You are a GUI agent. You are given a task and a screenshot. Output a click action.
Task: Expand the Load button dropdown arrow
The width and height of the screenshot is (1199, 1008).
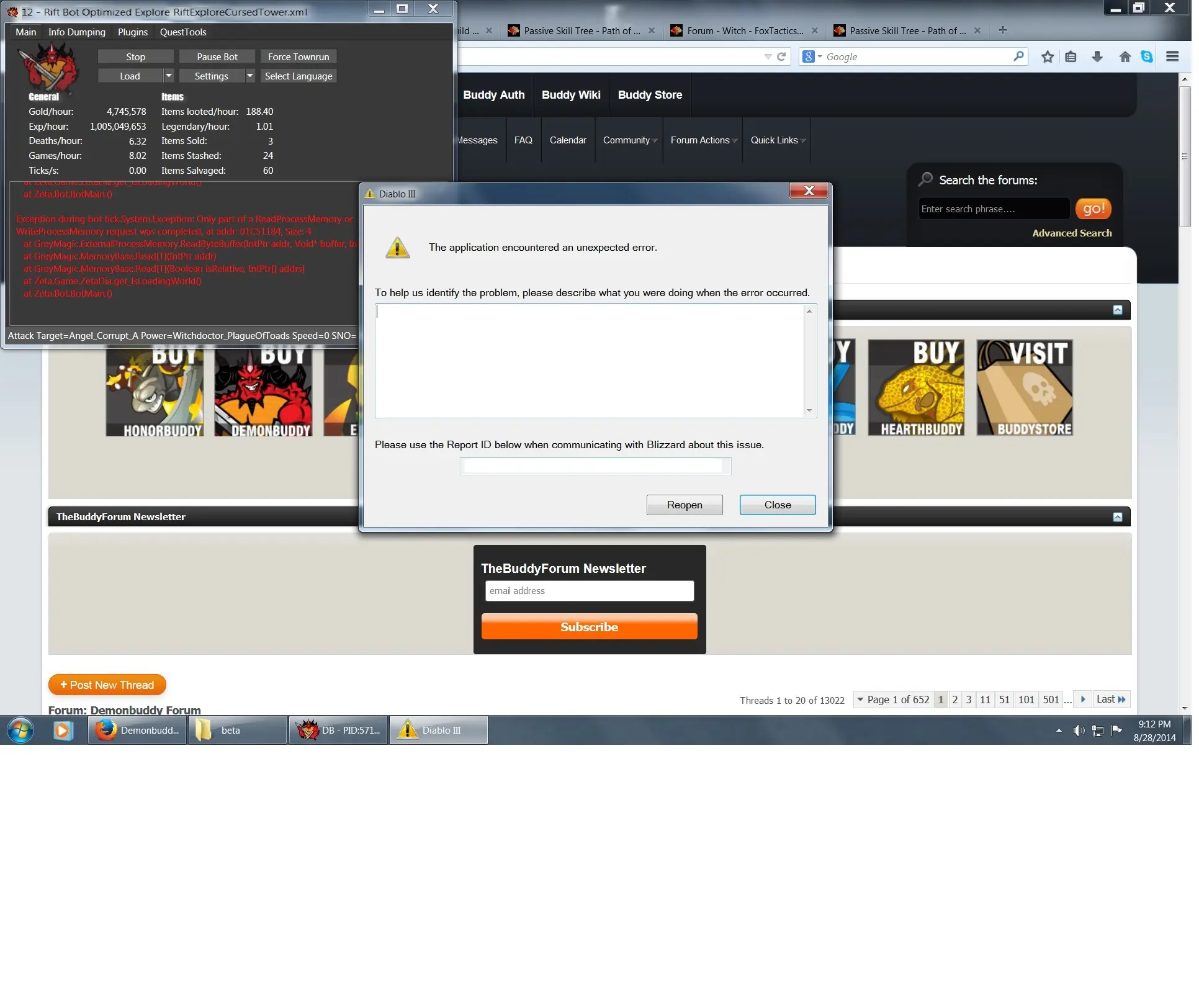[x=169, y=76]
